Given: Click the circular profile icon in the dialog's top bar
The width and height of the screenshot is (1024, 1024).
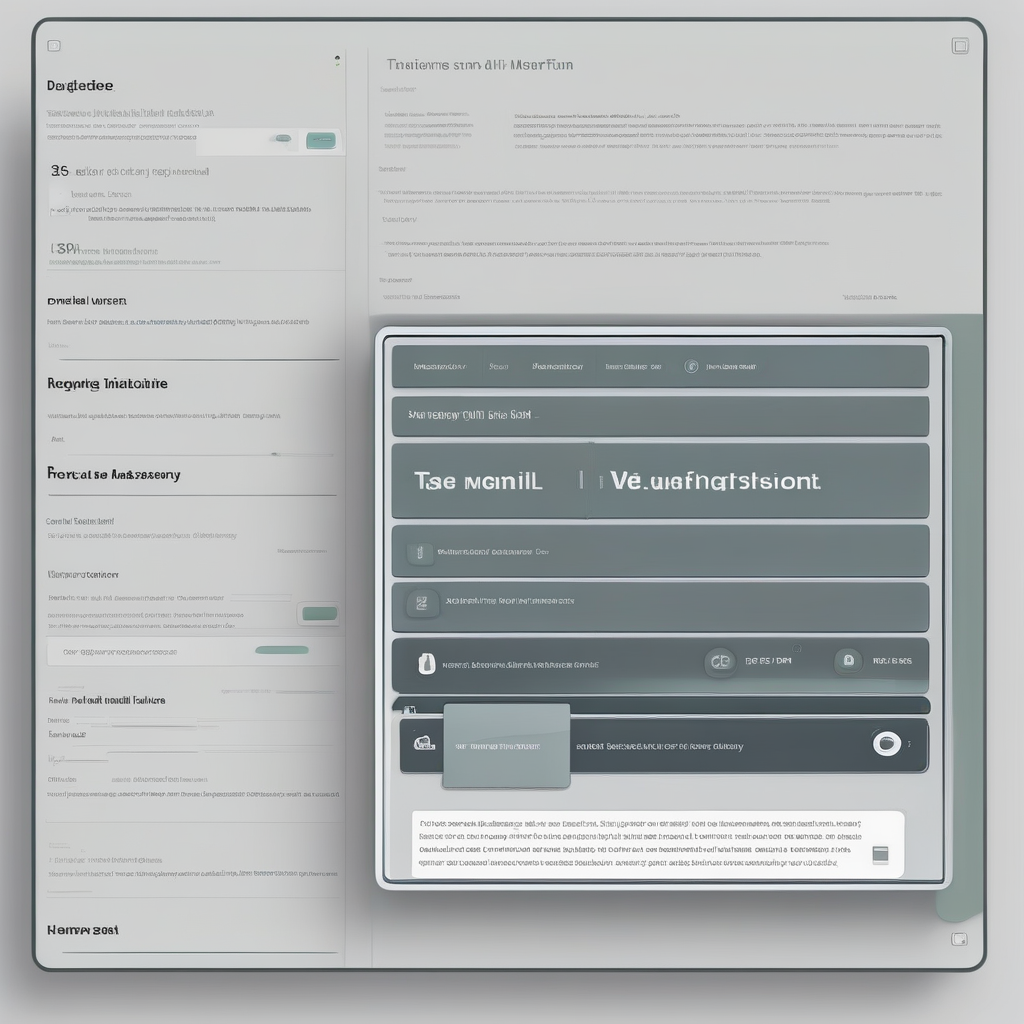Looking at the screenshot, I should click(690, 366).
